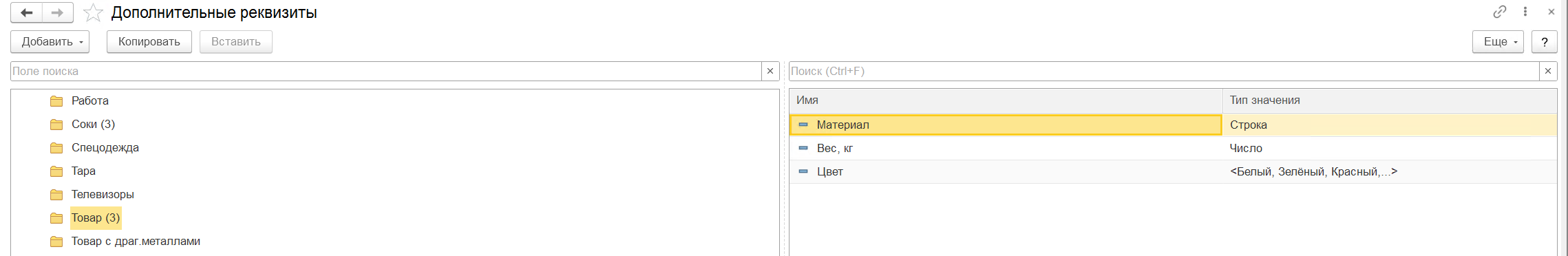Sort by the Тип значения column header
The height and width of the screenshot is (256, 1568).
pyautogui.click(x=1390, y=100)
